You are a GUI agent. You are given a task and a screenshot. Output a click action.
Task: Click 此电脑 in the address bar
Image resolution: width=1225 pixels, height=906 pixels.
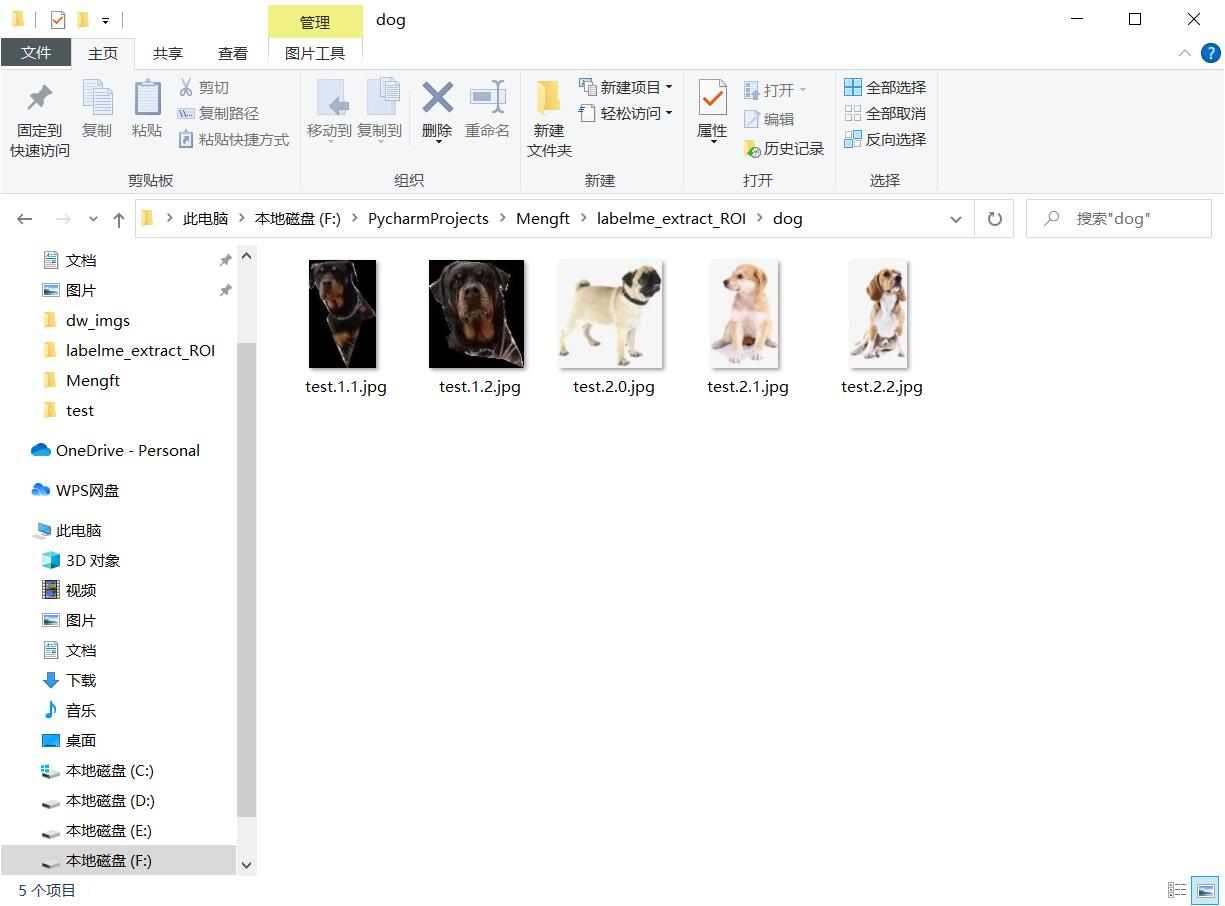tap(205, 219)
